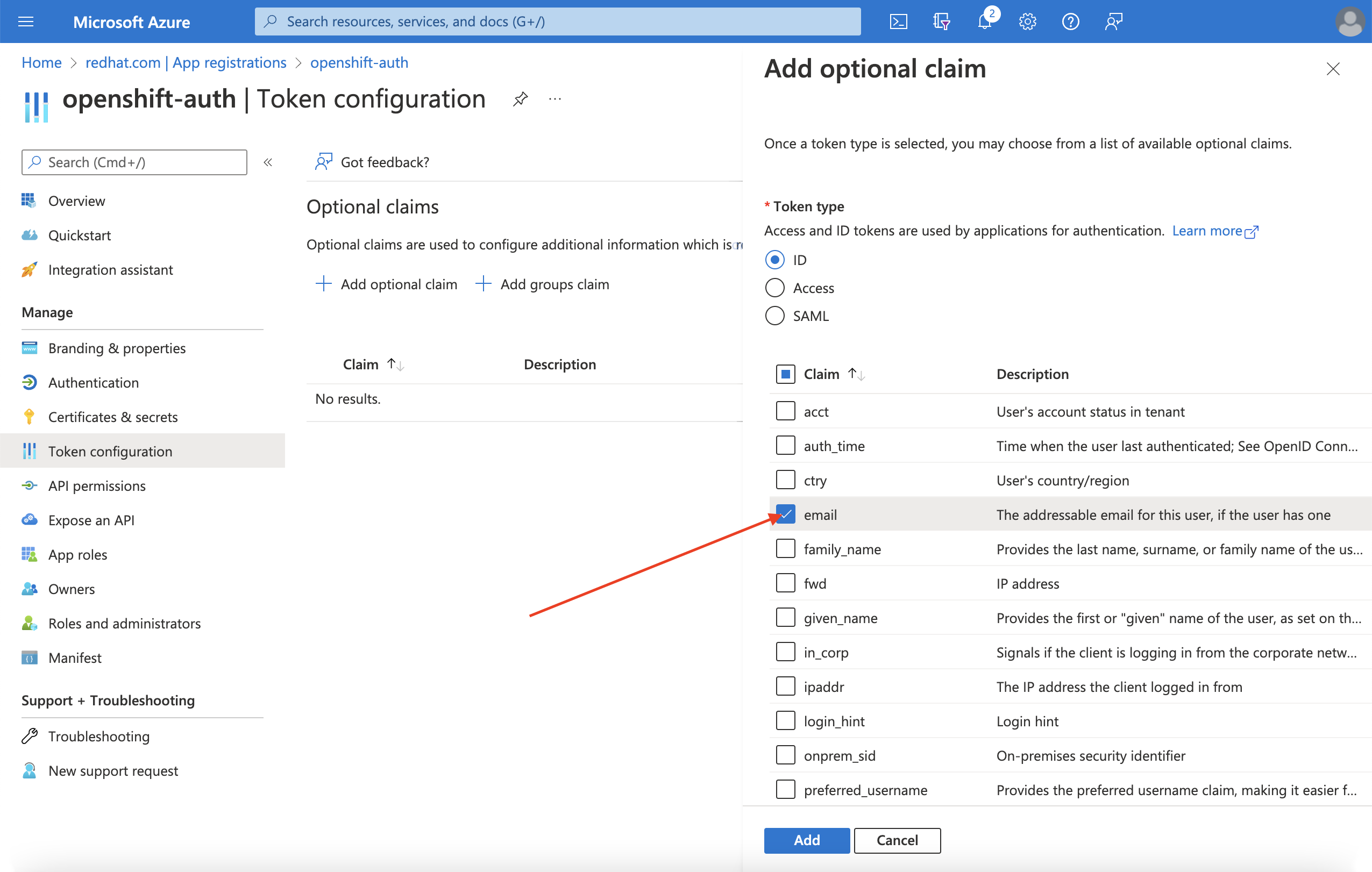
Task: Click the API permissions sidebar icon
Action: click(29, 485)
